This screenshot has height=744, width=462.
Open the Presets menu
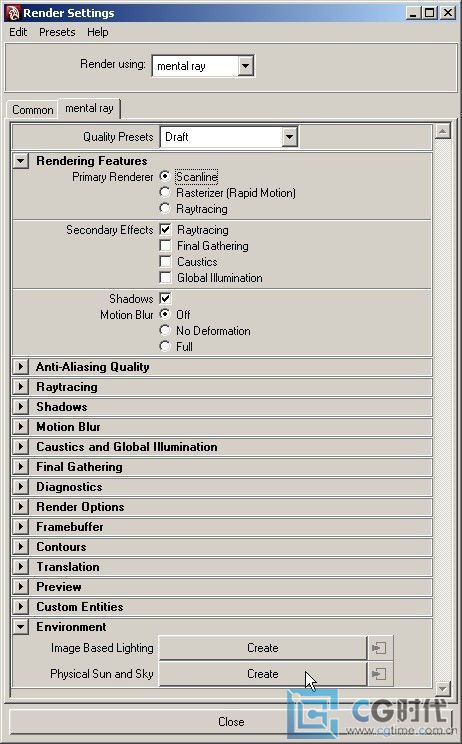pos(57,32)
